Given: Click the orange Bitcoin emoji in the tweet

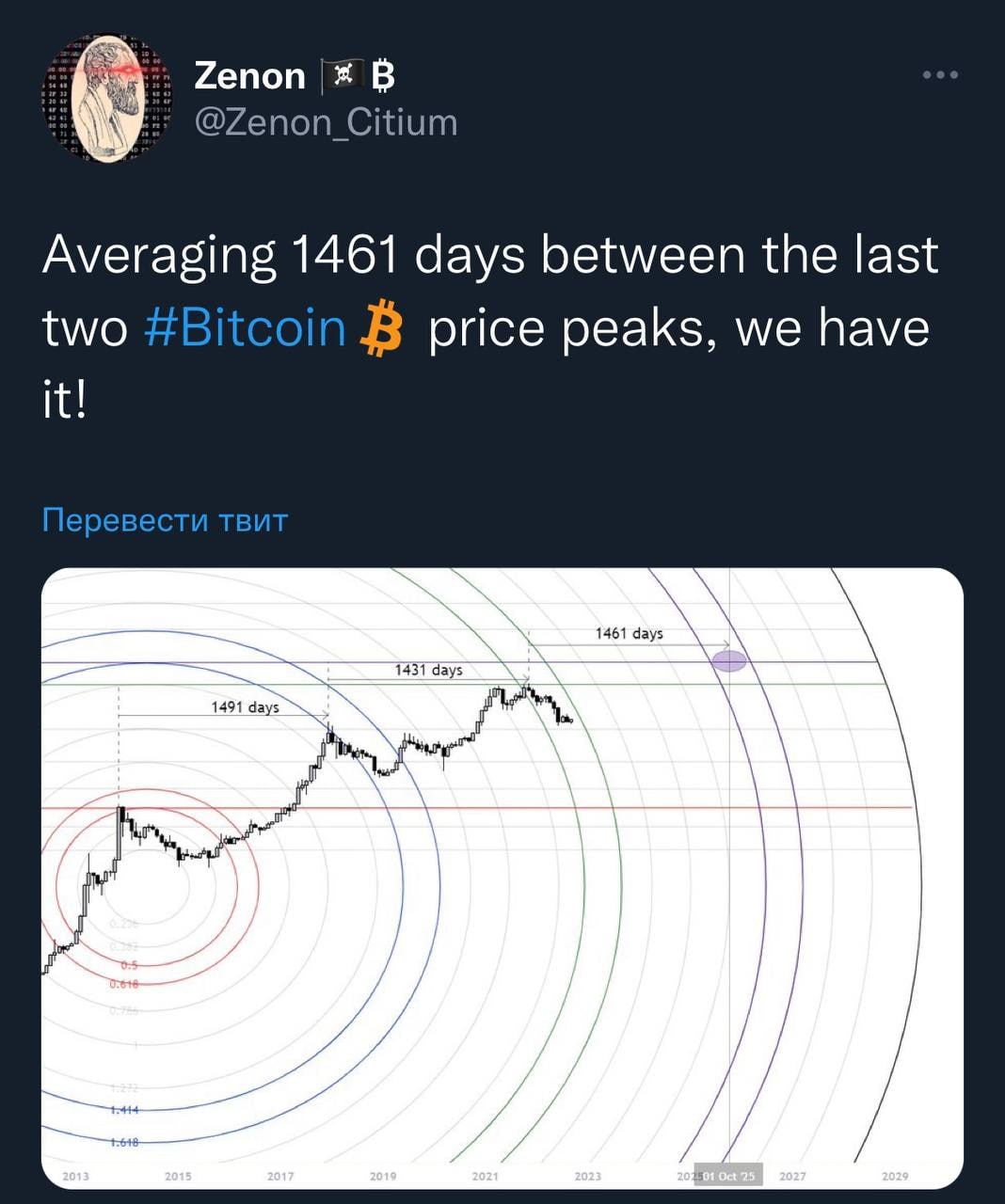Looking at the screenshot, I should click(382, 329).
